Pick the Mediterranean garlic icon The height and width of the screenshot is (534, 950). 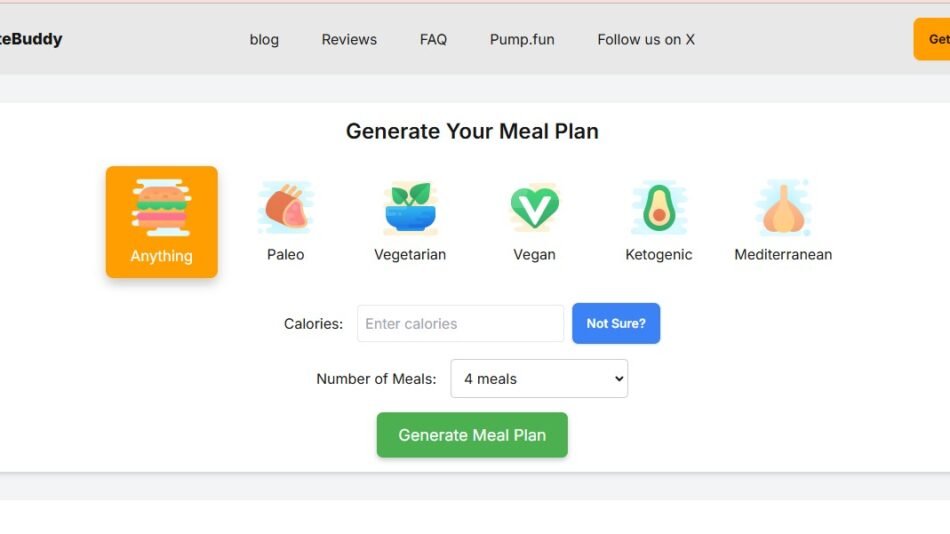coord(783,208)
